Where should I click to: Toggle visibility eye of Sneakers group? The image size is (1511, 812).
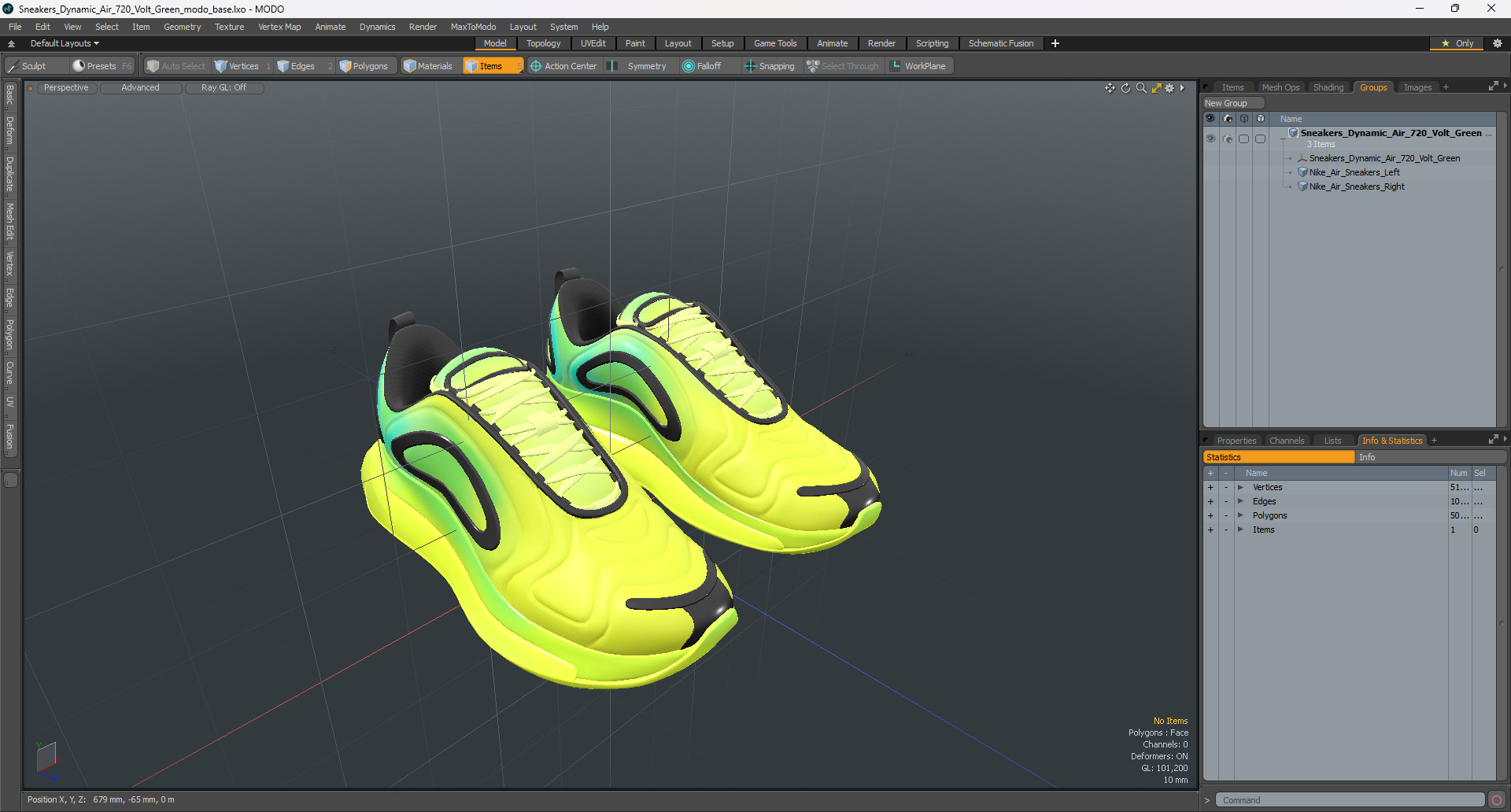click(1210, 138)
